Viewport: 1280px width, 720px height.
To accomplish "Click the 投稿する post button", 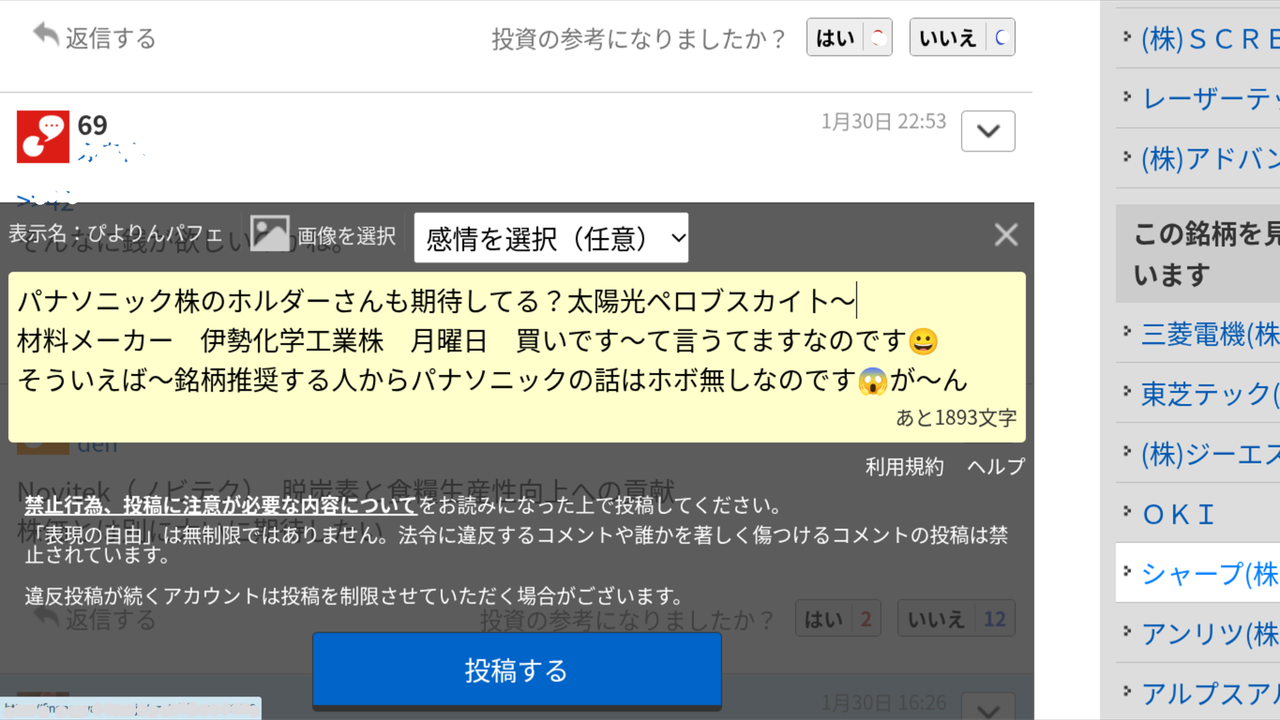I will click(x=516, y=671).
